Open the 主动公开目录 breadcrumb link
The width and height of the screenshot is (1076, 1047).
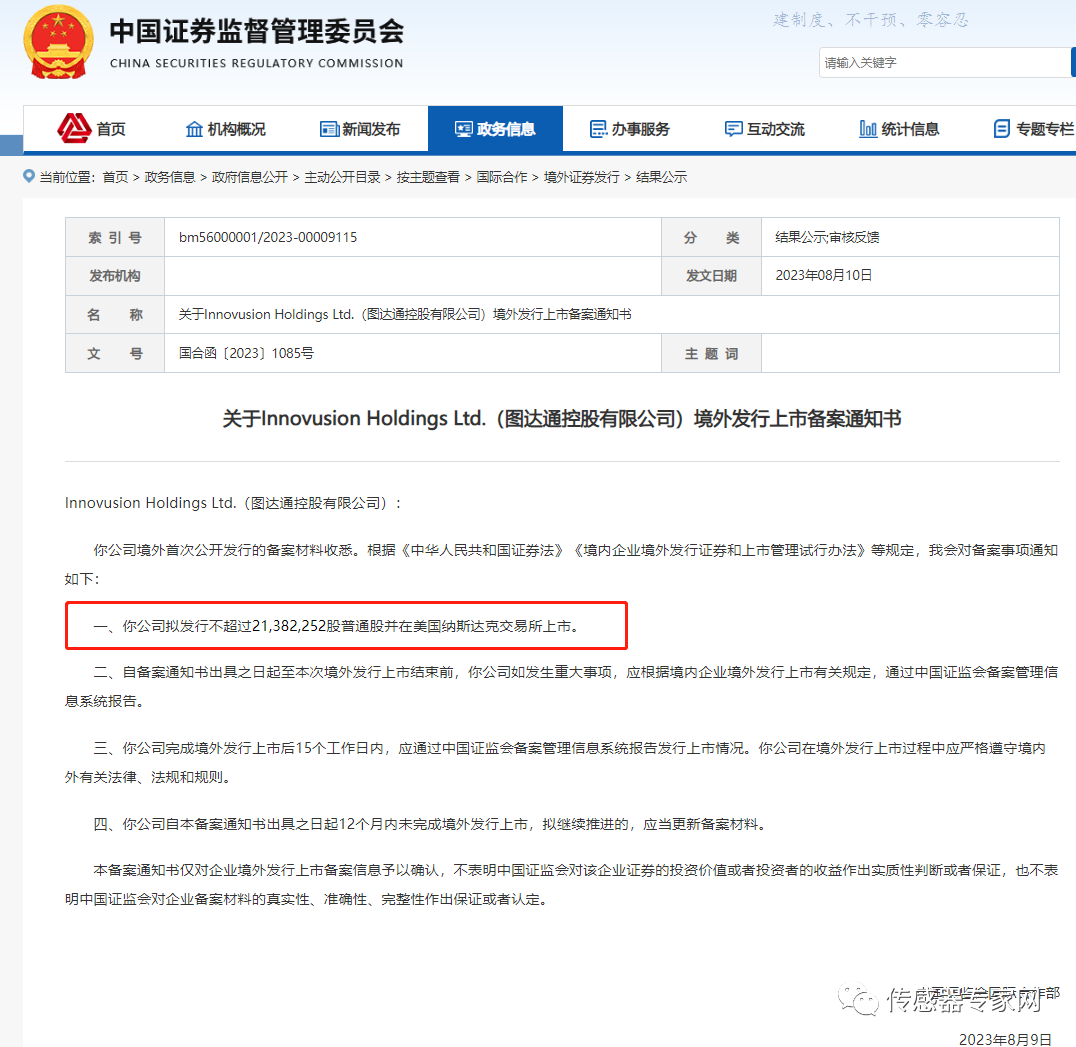point(342,177)
